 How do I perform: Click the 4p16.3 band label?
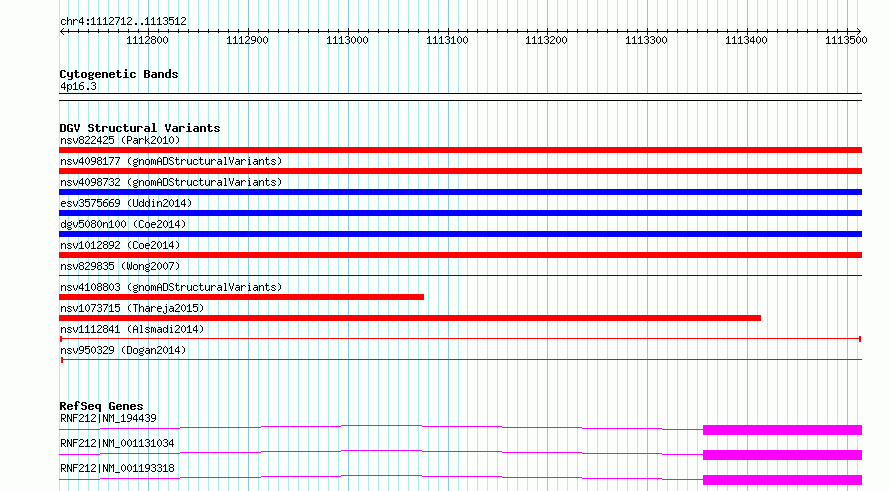point(78,86)
